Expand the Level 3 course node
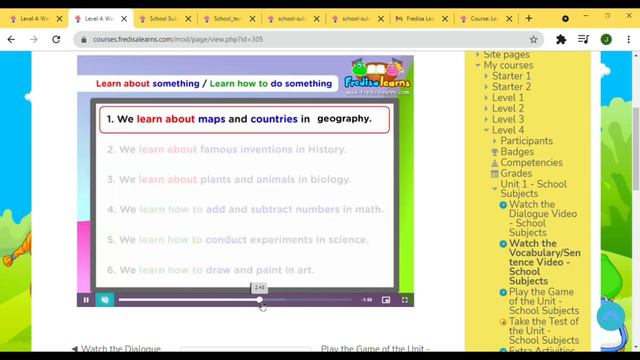Viewport: 640px width, 360px height. coord(486,120)
